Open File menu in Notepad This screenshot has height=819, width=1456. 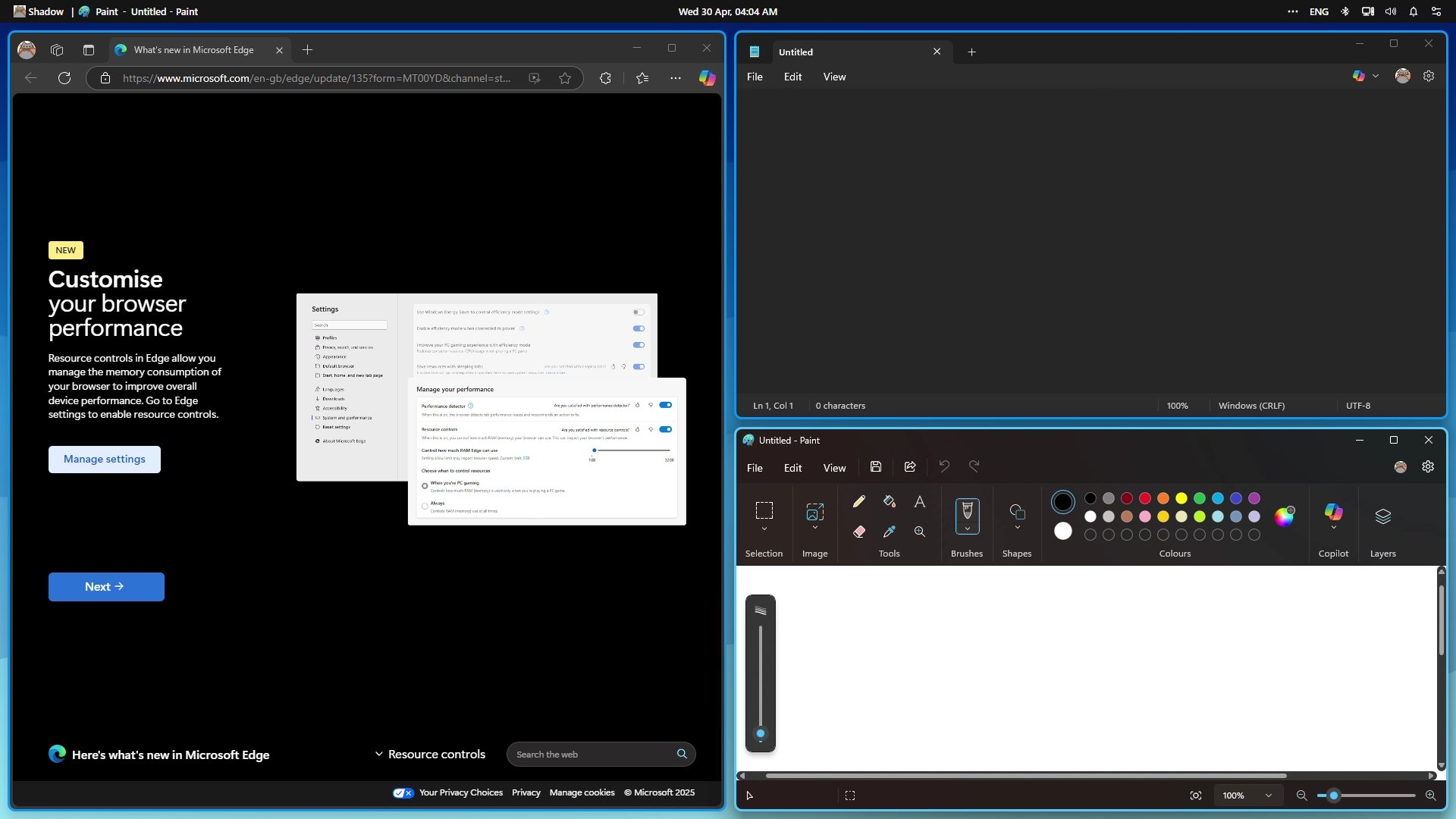pyautogui.click(x=755, y=77)
